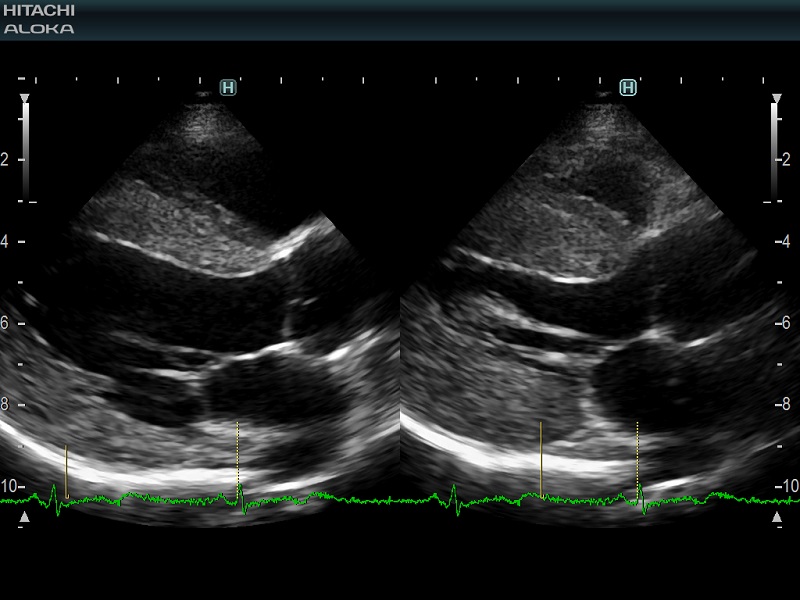Screen dimensions: 800x600
Task: Click the bottom-right upward triangle marker
Action: pos(776,517)
